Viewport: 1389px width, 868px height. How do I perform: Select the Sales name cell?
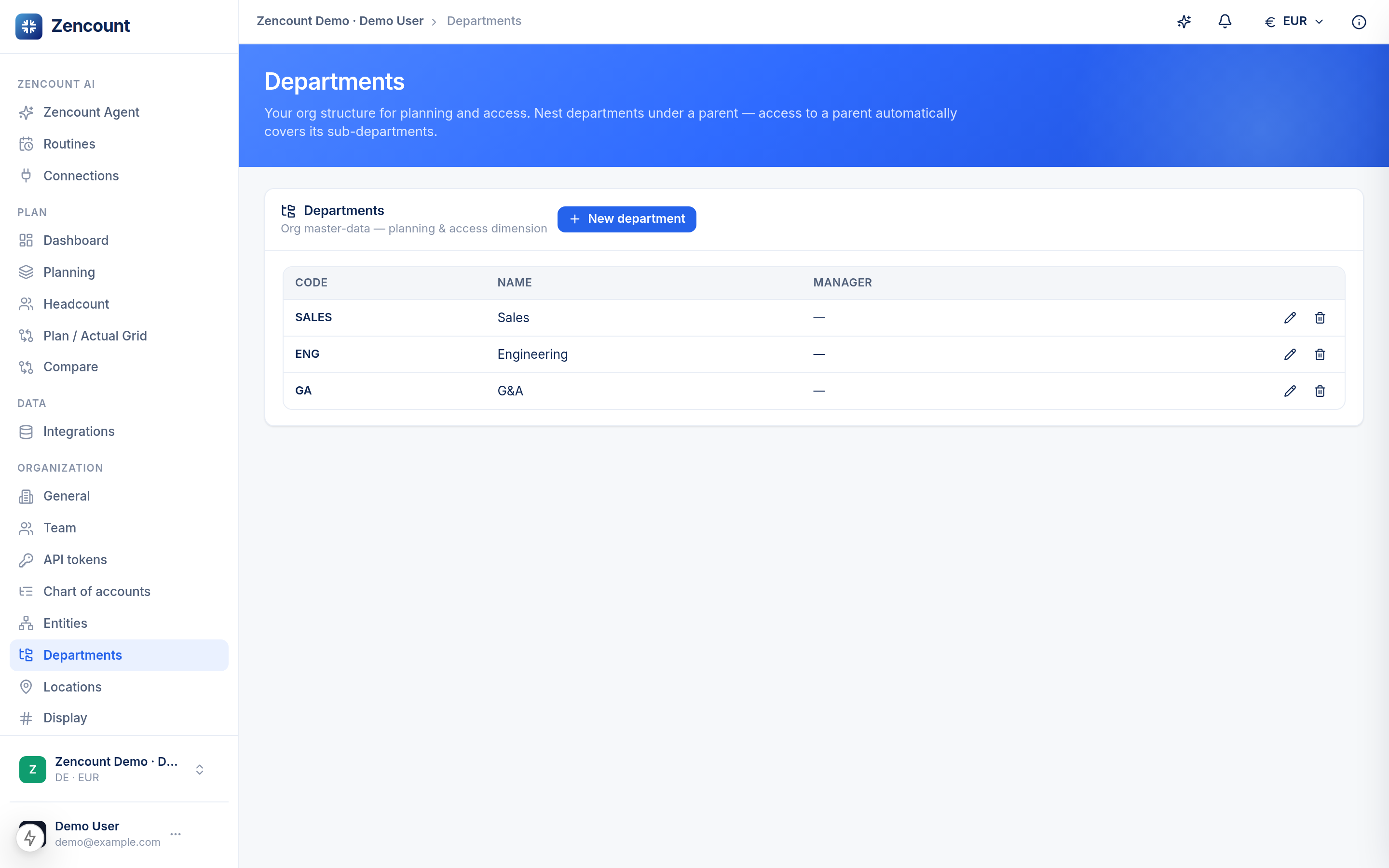[513, 318]
